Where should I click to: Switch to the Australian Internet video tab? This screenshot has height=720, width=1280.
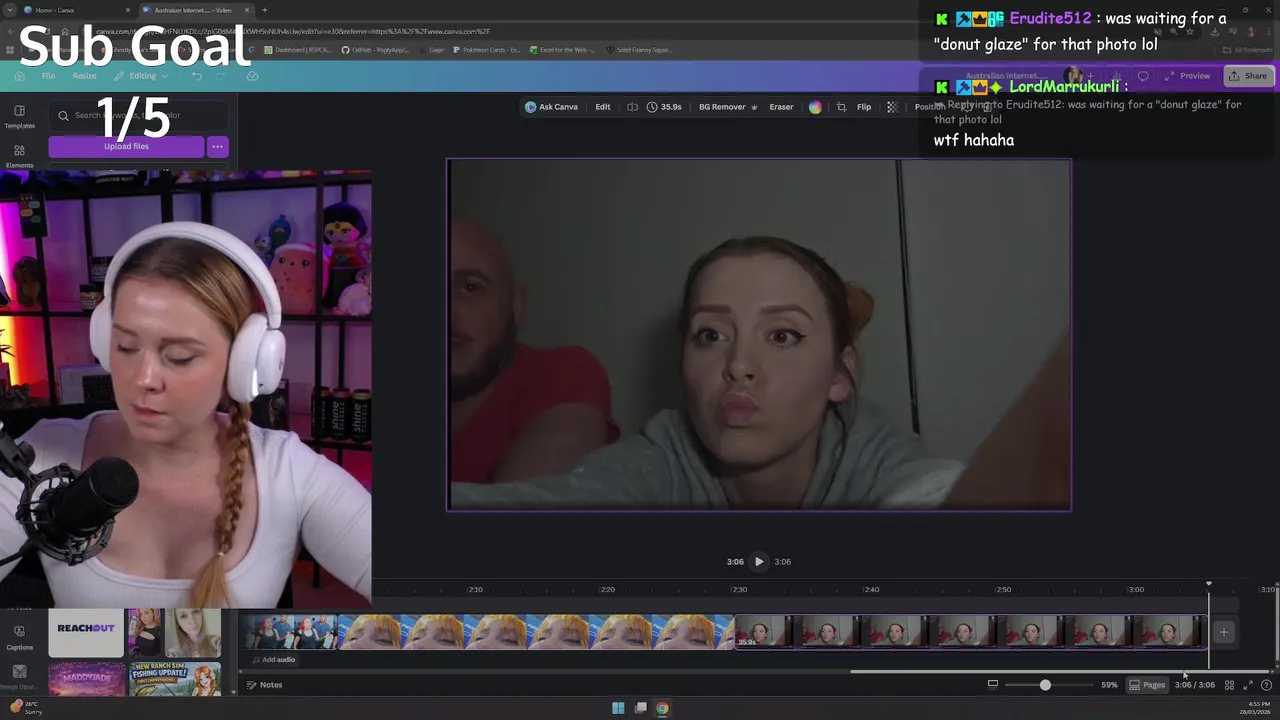(195, 10)
